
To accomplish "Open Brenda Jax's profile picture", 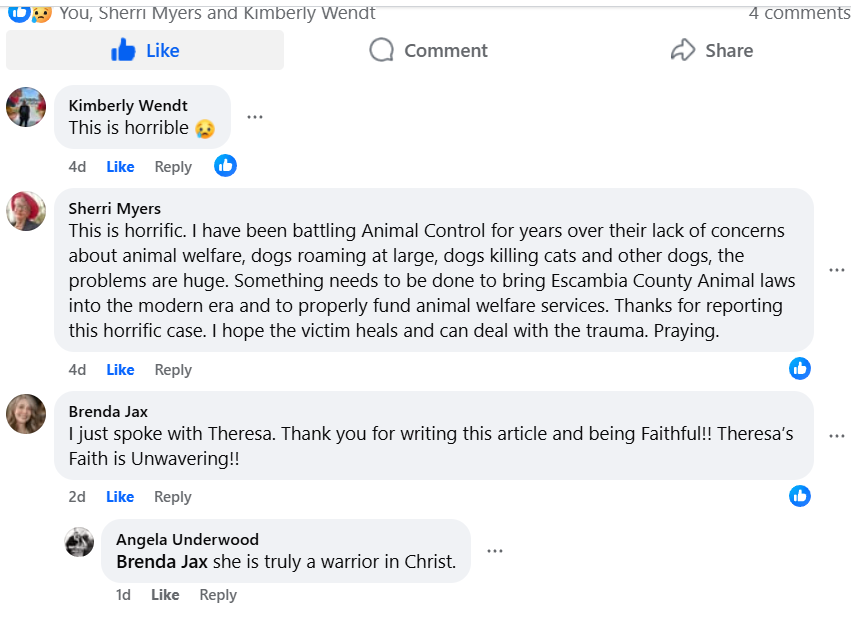I will tap(26, 414).
